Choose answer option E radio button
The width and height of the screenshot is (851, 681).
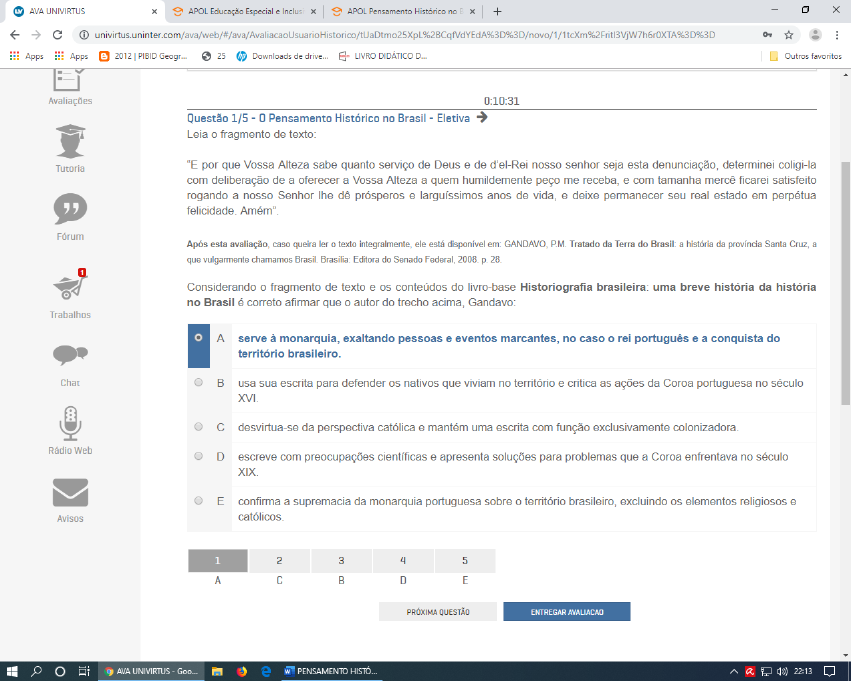pos(198,500)
